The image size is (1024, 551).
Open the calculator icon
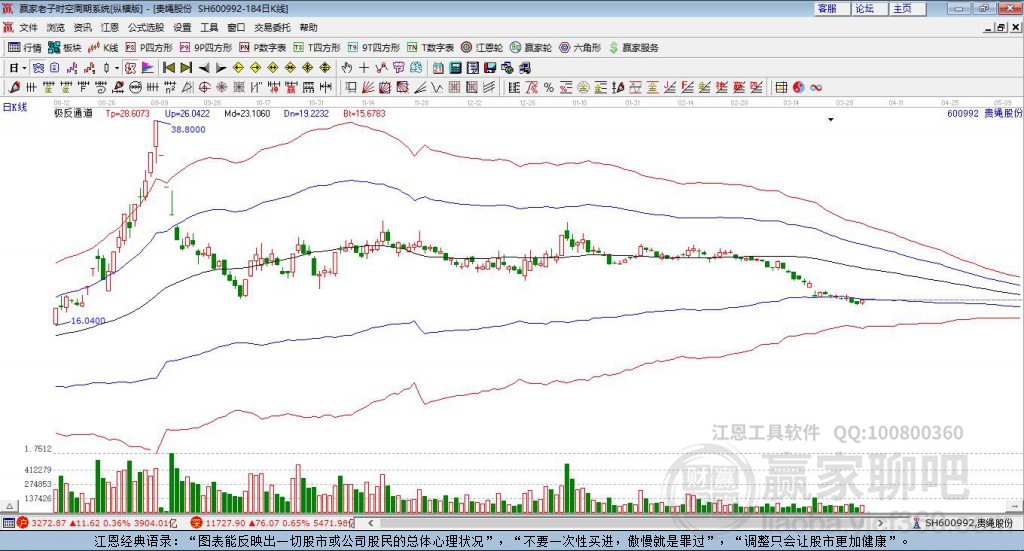pyautogui.click(x=455, y=68)
